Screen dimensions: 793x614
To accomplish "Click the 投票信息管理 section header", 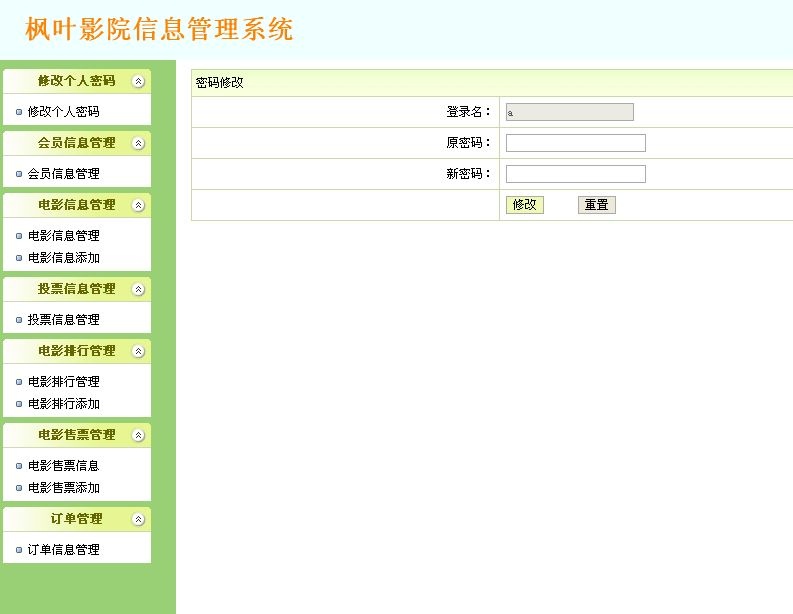I will click(x=76, y=289).
